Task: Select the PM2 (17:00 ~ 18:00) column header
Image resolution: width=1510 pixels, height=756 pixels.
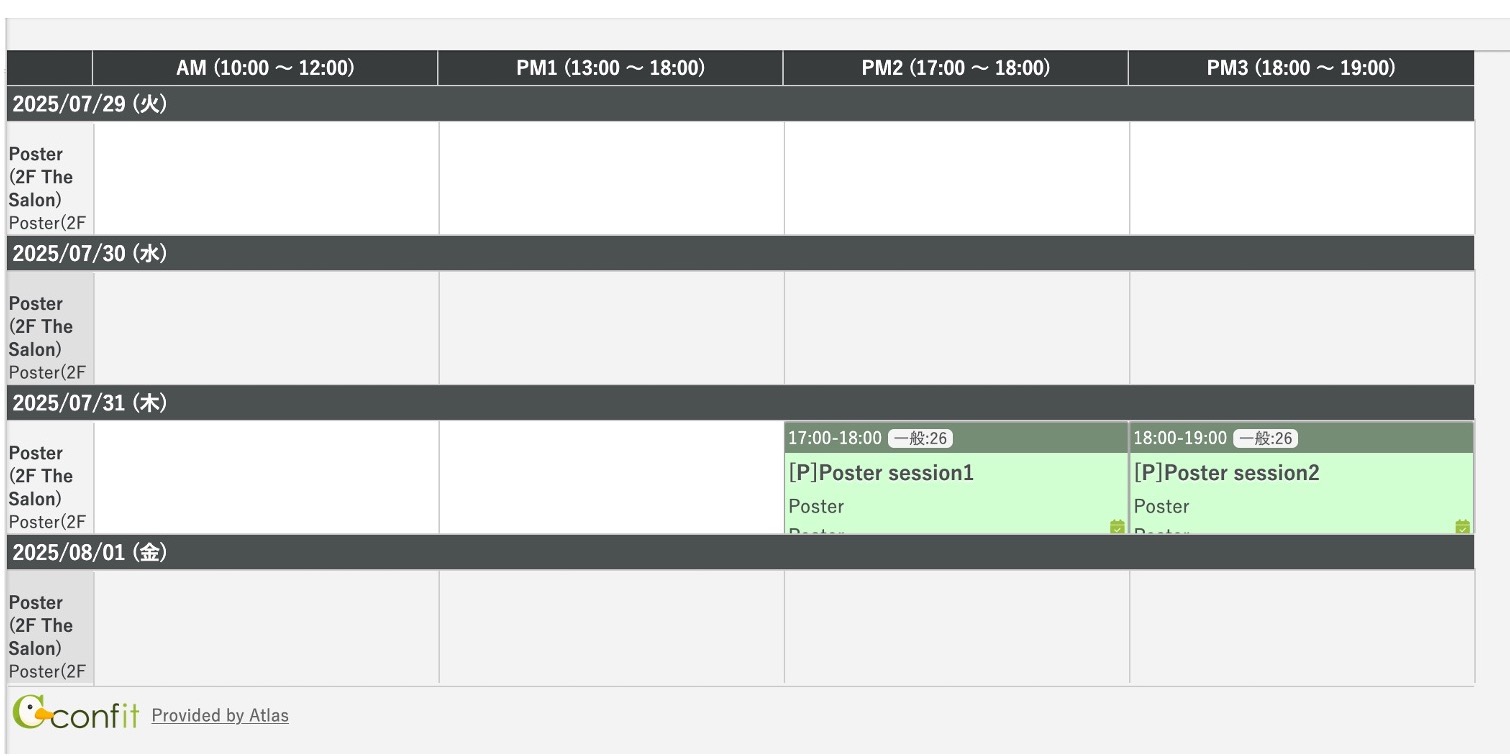Action: tap(956, 68)
